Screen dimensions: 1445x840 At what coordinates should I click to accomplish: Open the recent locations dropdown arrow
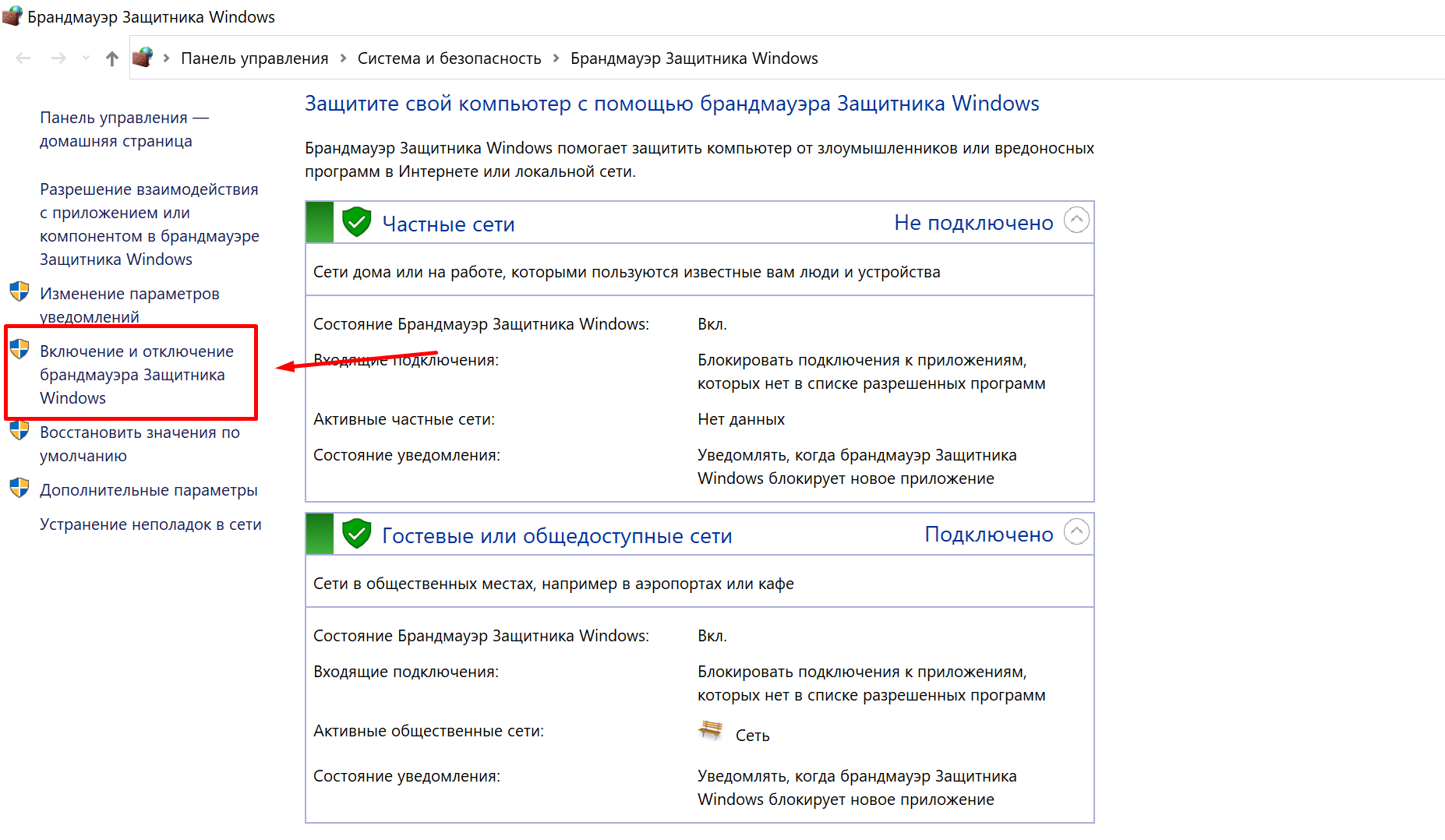[86, 58]
